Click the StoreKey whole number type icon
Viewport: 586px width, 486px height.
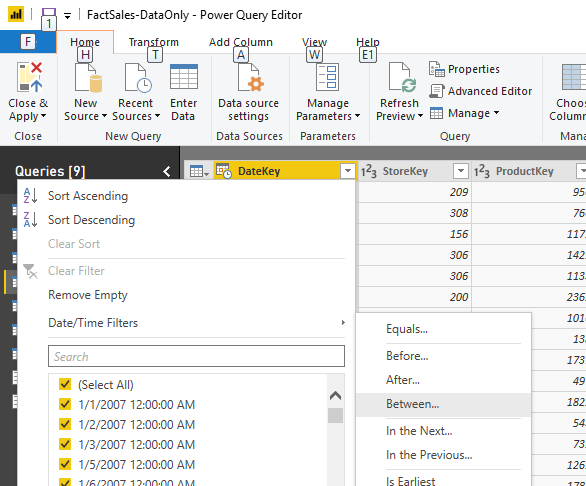[x=368, y=171]
